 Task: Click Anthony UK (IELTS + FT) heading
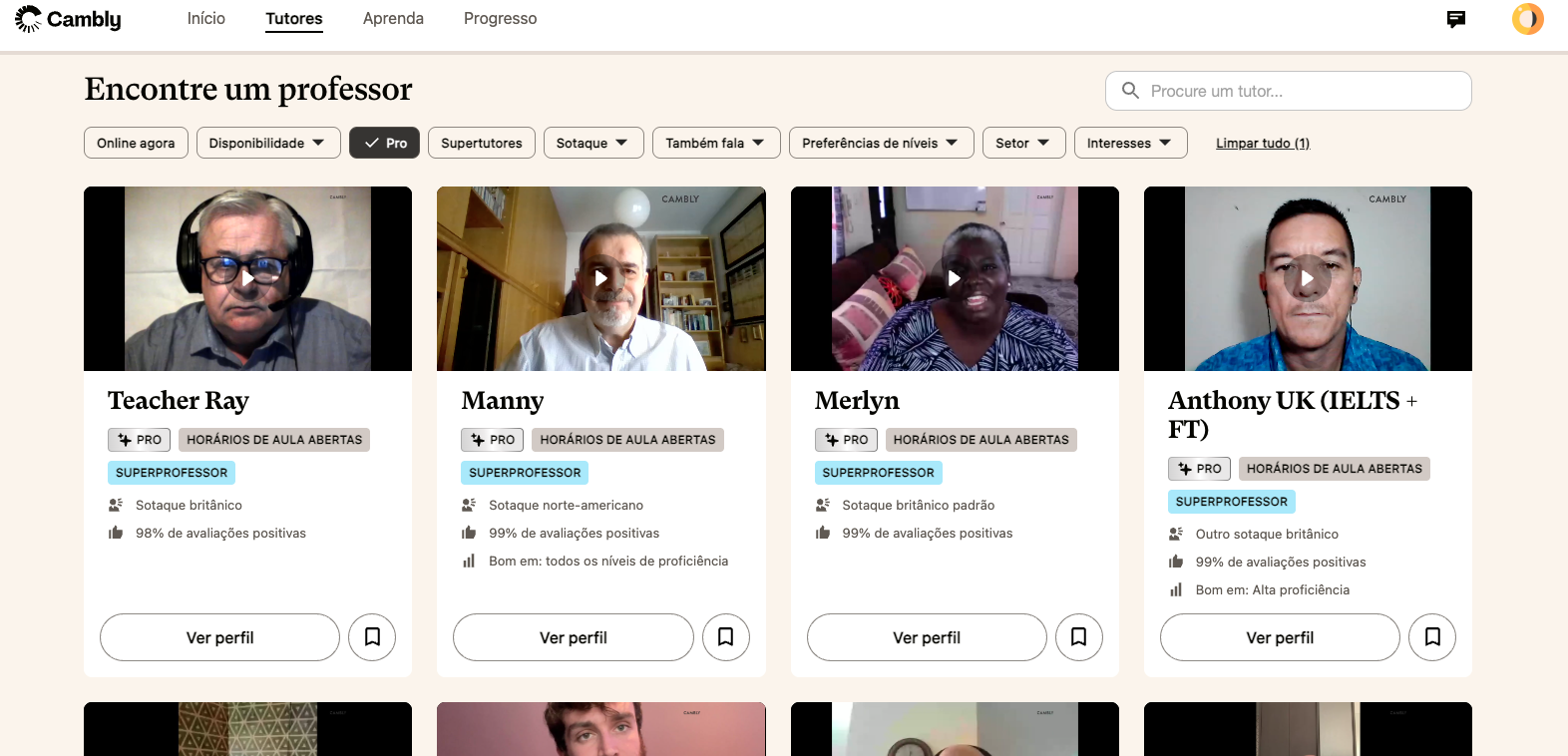1293,415
